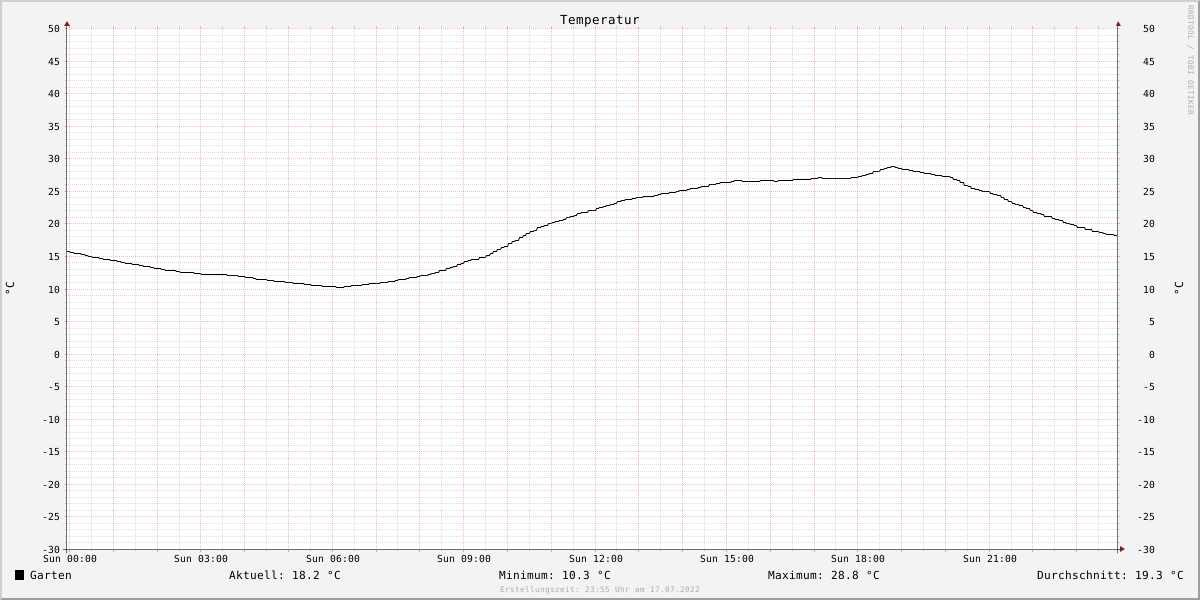The height and width of the screenshot is (600, 1200).
Task: Click the left axis -30 label
Action: tap(51, 550)
